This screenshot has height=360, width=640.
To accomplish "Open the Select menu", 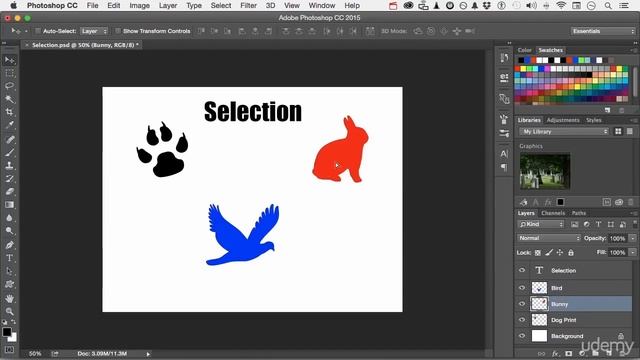I will [221, 6].
